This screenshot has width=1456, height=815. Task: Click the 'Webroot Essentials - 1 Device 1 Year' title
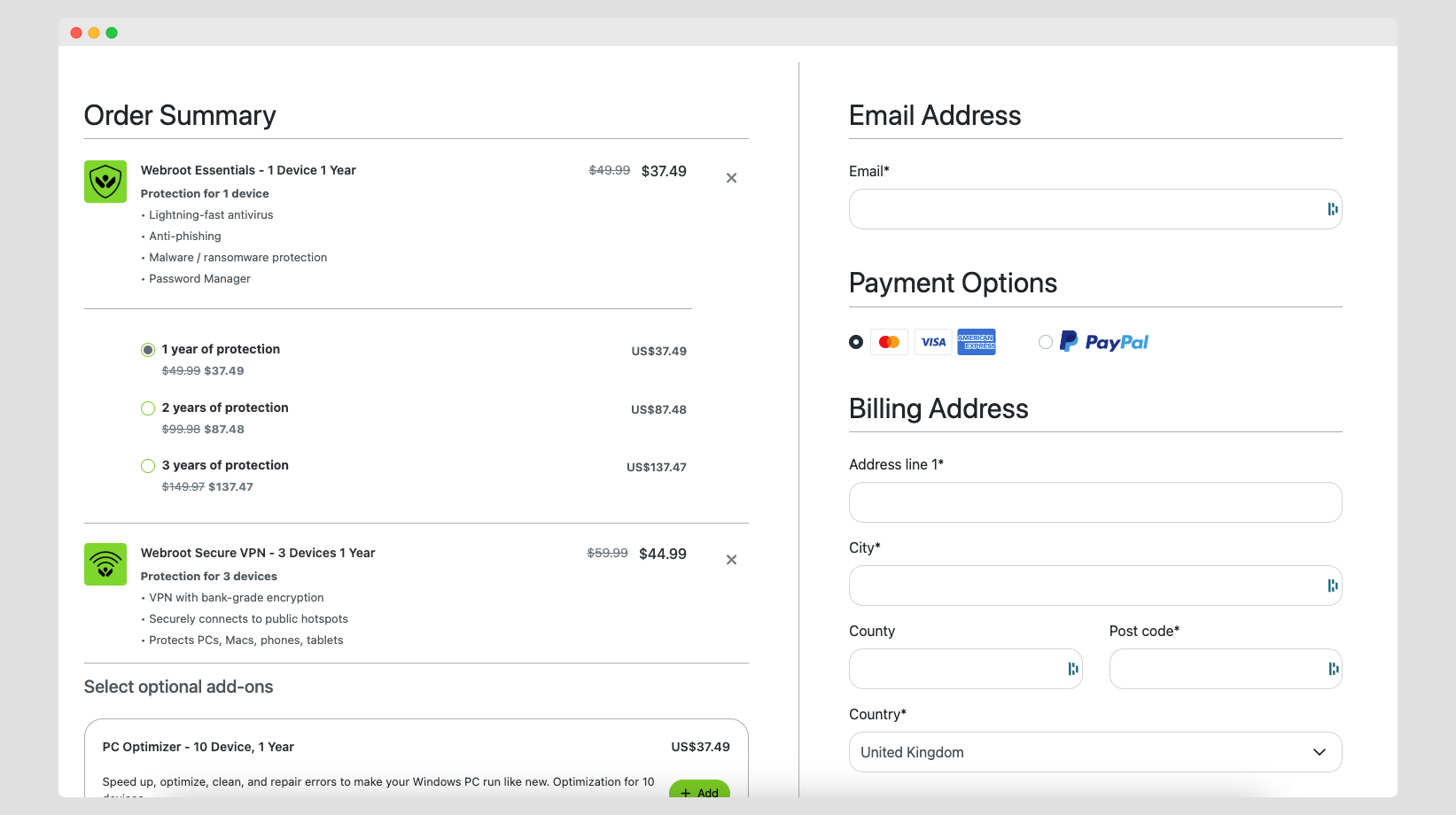click(x=248, y=170)
